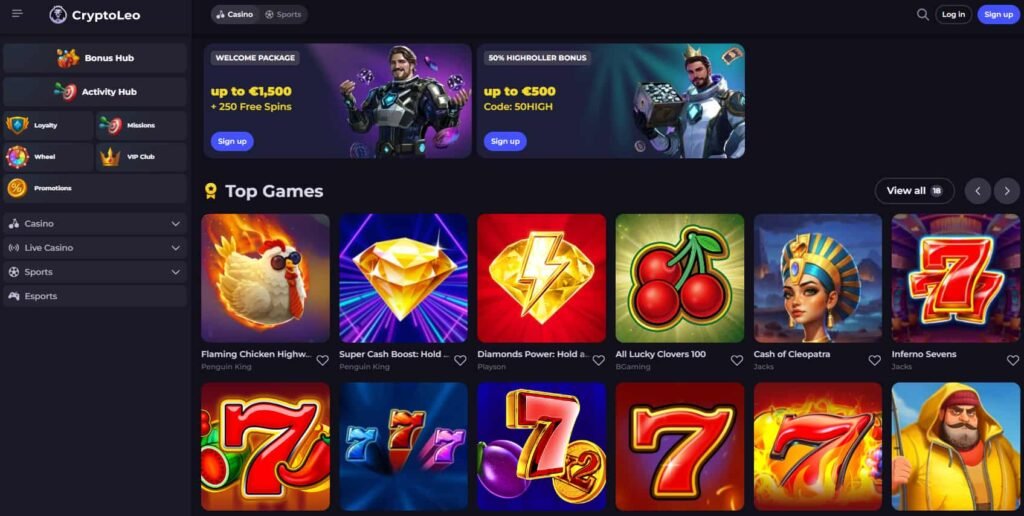The height and width of the screenshot is (516, 1024).
Task: Open the Wheel icon
Action: pyautogui.click(x=17, y=157)
